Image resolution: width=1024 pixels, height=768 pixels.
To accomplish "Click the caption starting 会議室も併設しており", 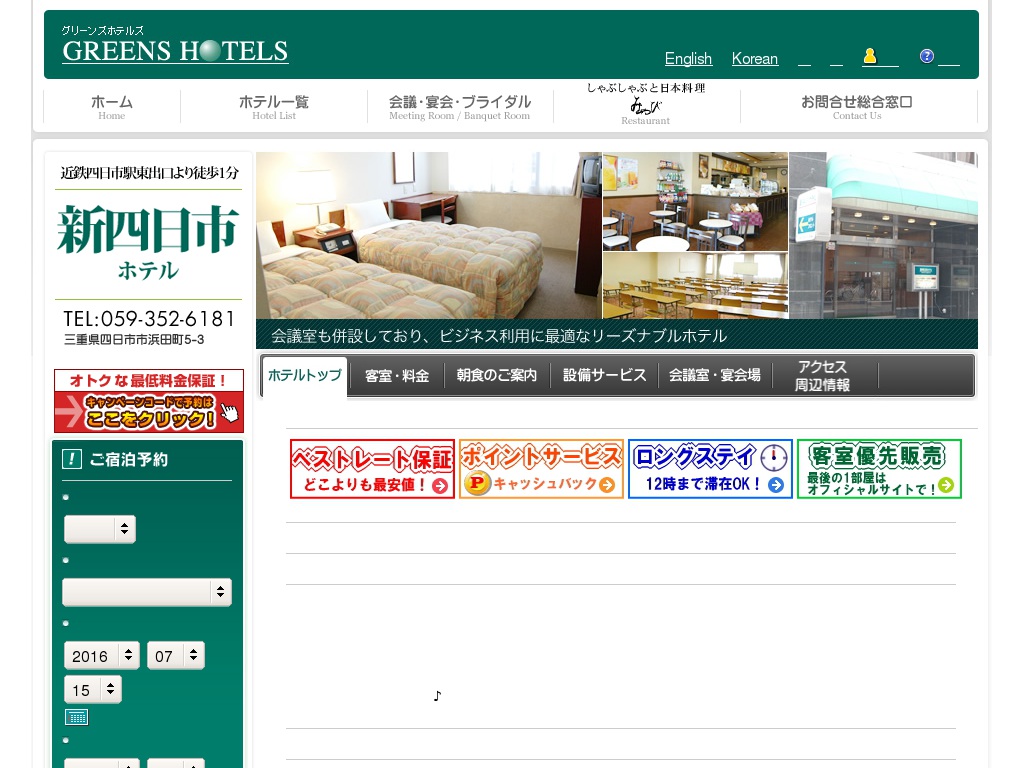I will tap(499, 336).
